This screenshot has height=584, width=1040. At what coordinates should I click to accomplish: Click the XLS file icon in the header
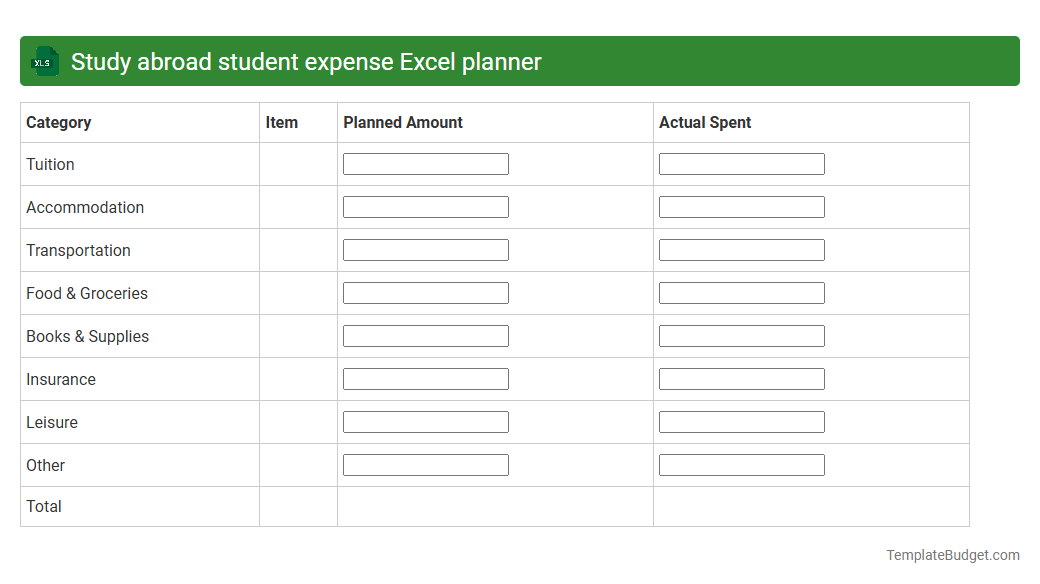click(44, 61)
